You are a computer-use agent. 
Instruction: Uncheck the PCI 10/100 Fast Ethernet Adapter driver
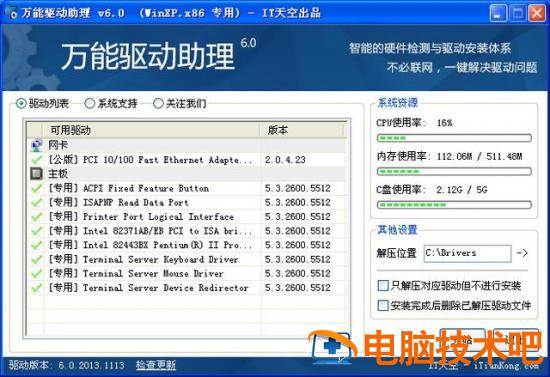(36, 160)
